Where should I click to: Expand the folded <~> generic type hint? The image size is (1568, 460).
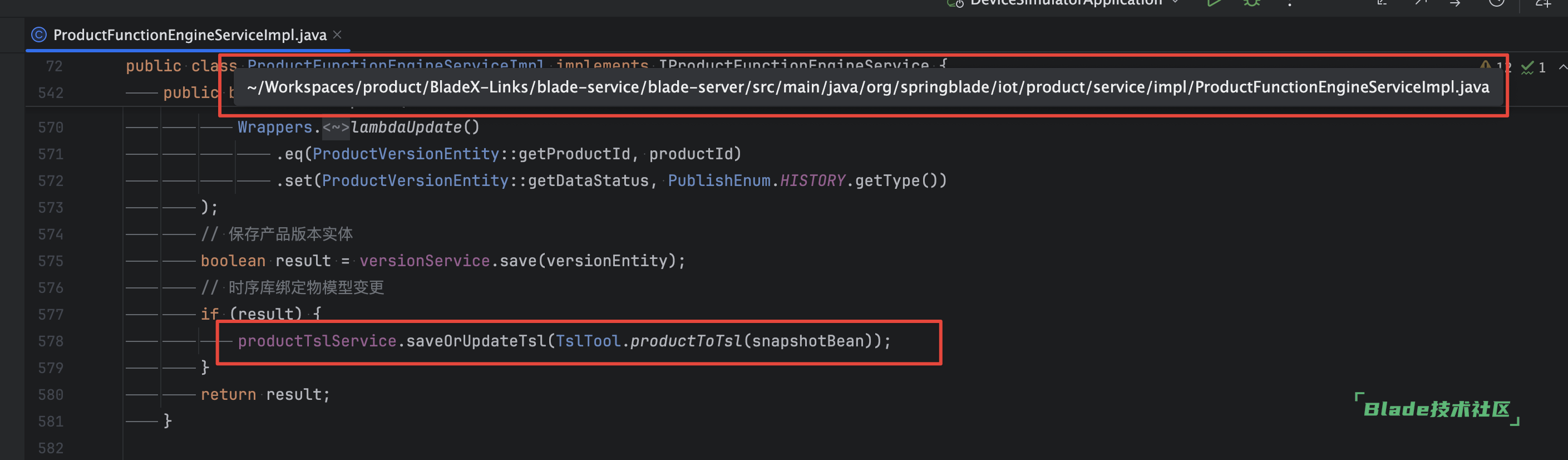coord(336,128)
